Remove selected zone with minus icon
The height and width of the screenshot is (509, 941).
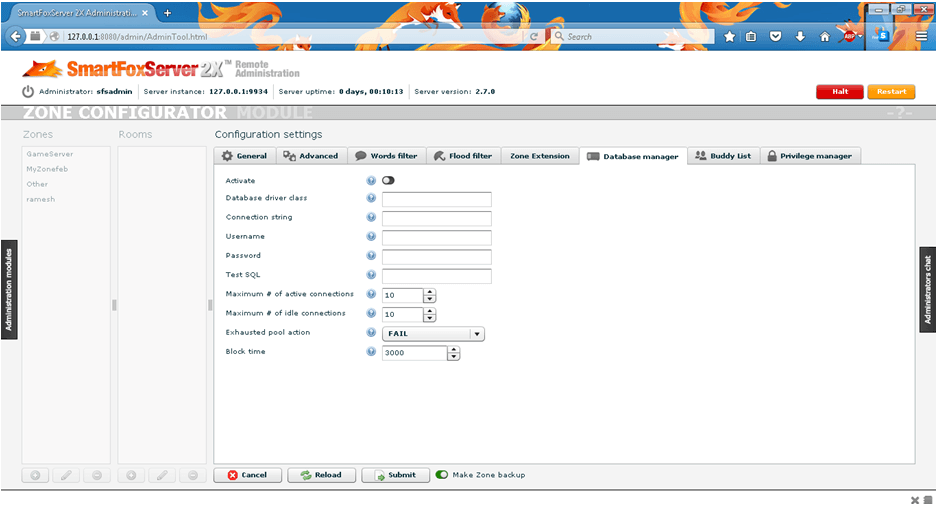pos(97,475)
